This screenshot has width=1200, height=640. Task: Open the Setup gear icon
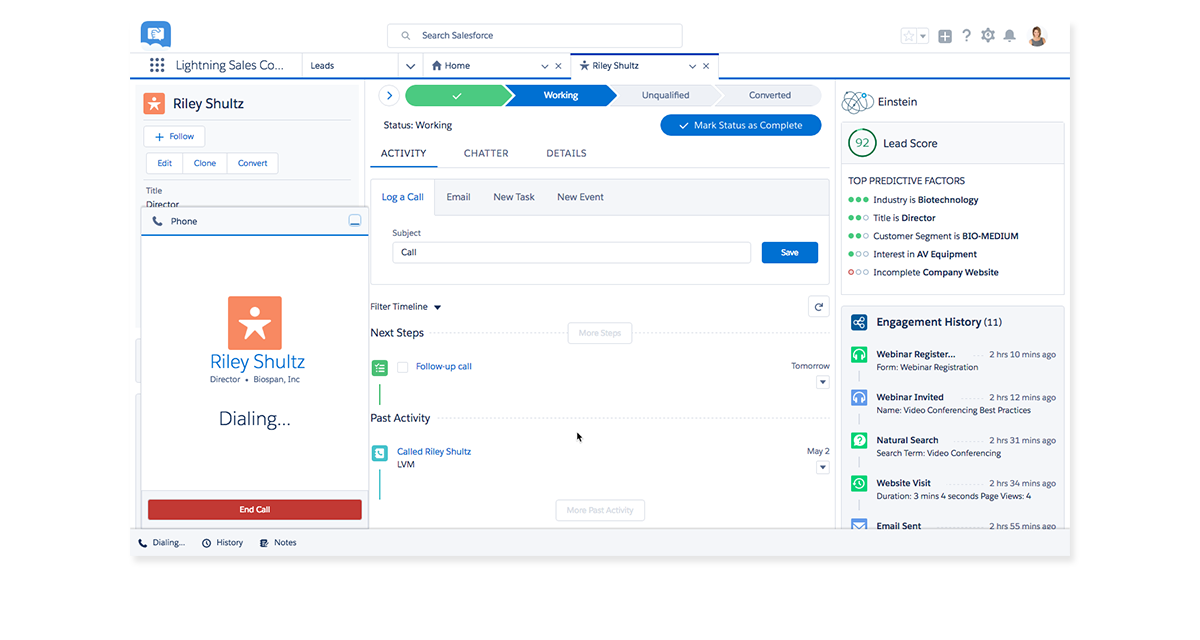(988, 36)
